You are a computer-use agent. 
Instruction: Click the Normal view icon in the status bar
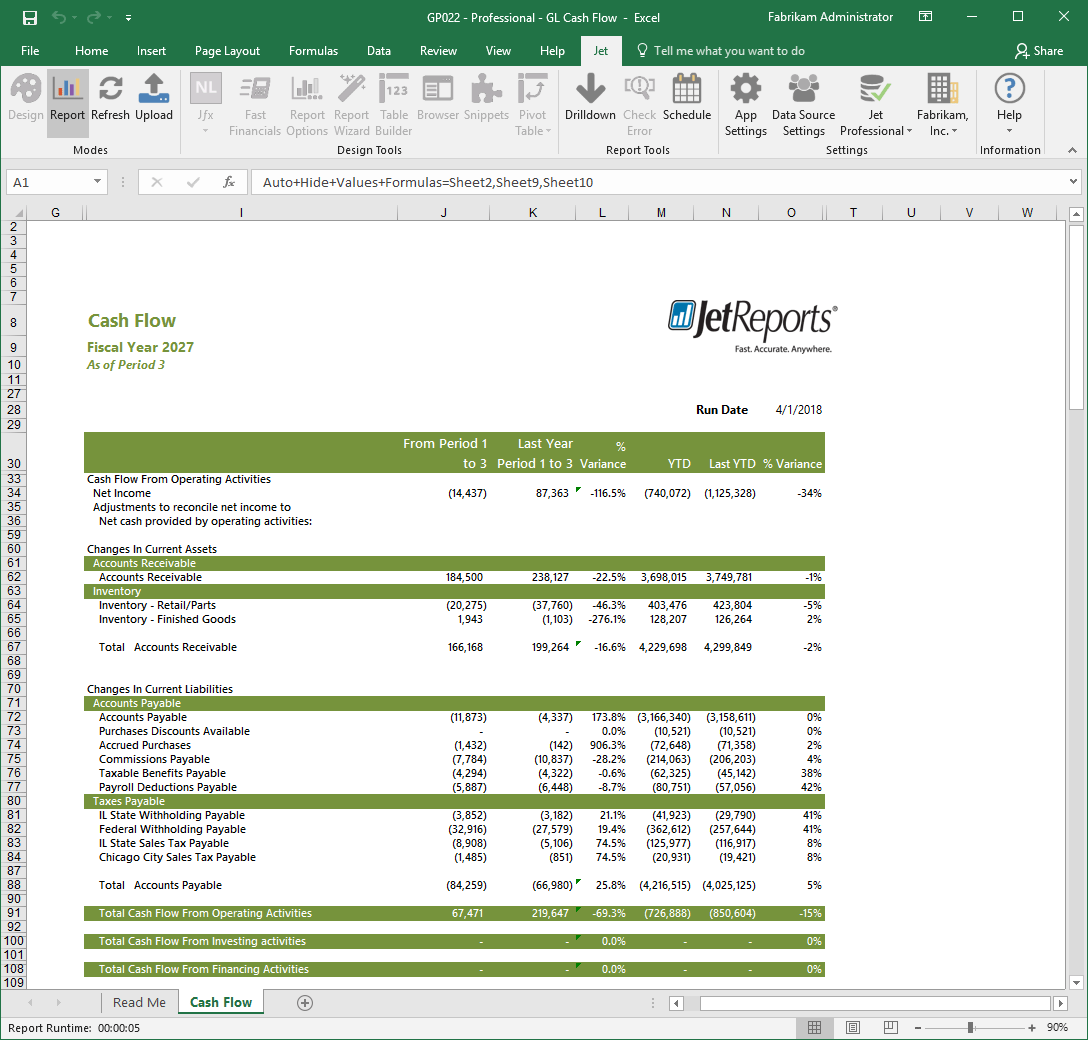coord(814,1027)
